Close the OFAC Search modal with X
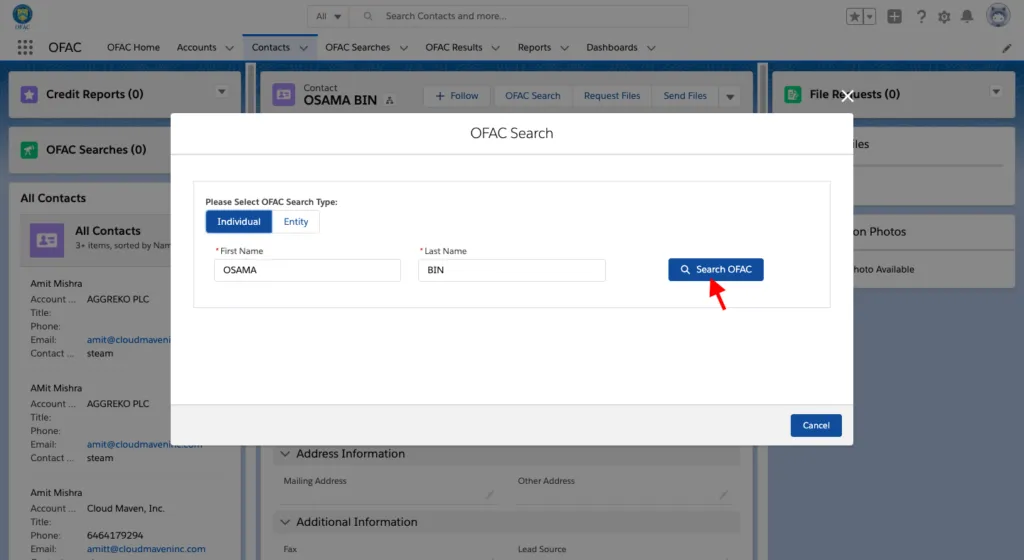 (x=847, y=96)
